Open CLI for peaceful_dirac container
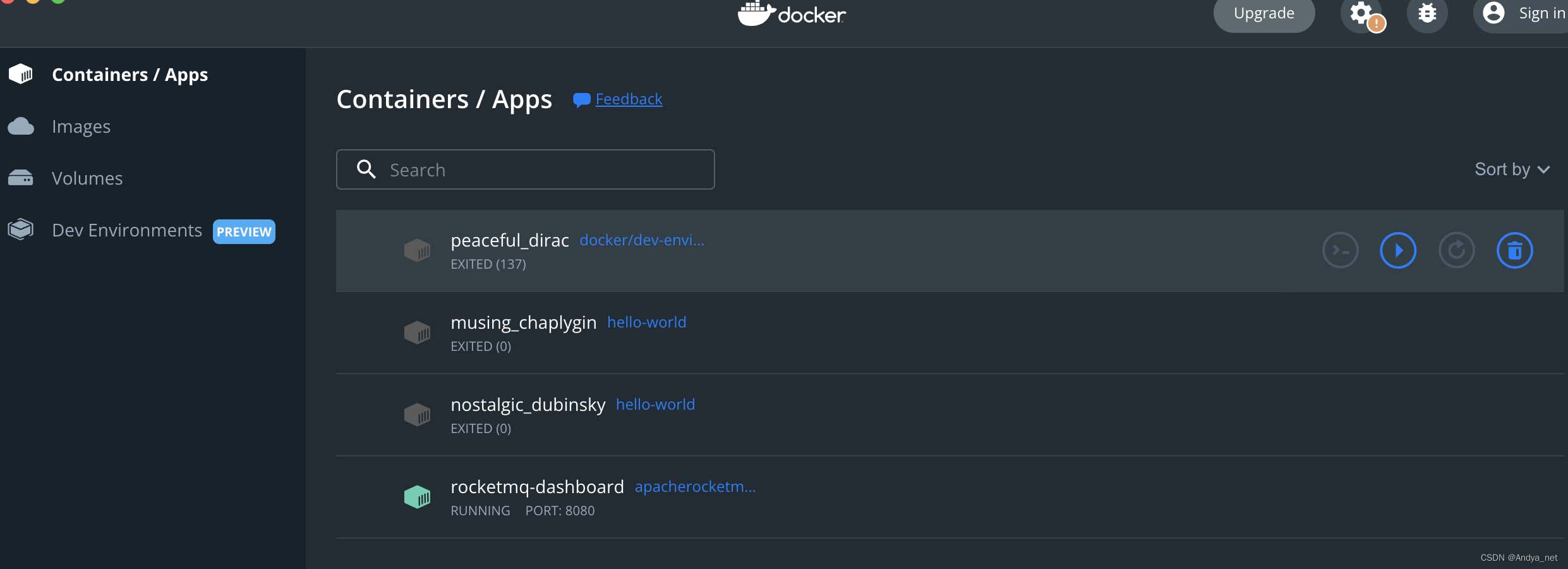 (1340, 250)
